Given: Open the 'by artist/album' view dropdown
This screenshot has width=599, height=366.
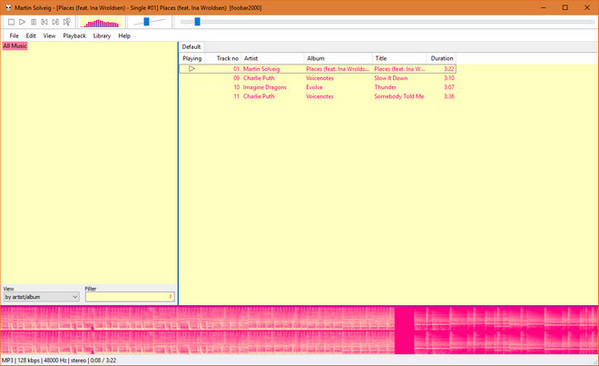Looking at the screenshot, I should pos(41,297).
